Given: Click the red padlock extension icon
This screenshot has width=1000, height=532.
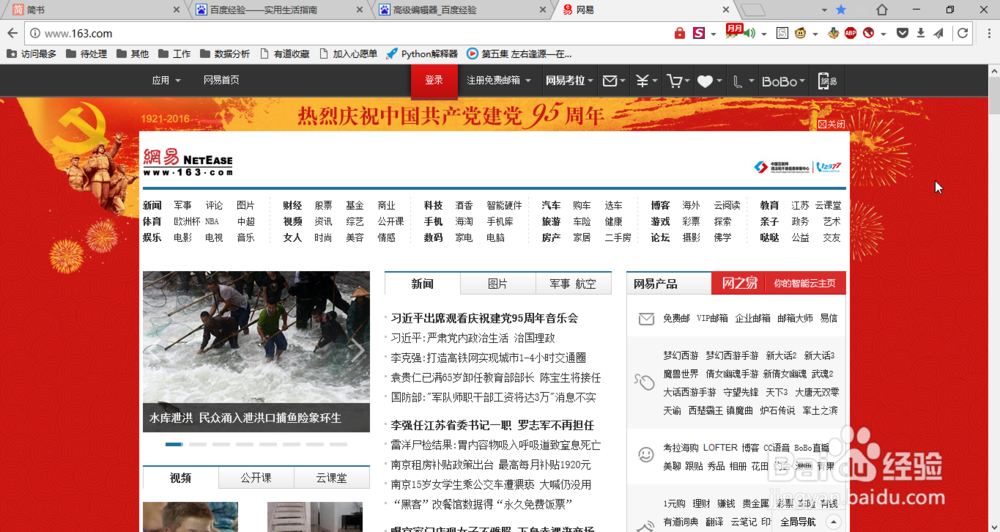Looking at the screenshot, I should [x=680, y=33].
